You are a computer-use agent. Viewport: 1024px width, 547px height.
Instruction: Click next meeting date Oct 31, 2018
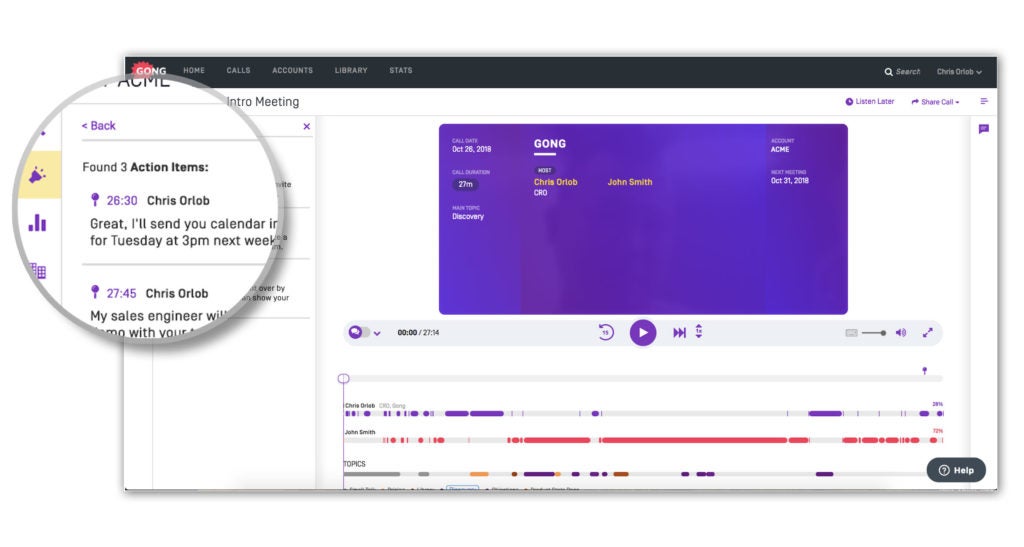coord(790,181)
